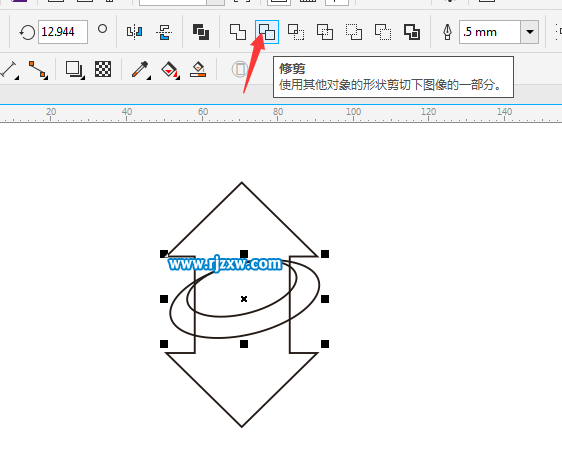This screenshot has height=461, width=562.
Task: Click the .5 mm outline width box
Action: tap(490, 32)
